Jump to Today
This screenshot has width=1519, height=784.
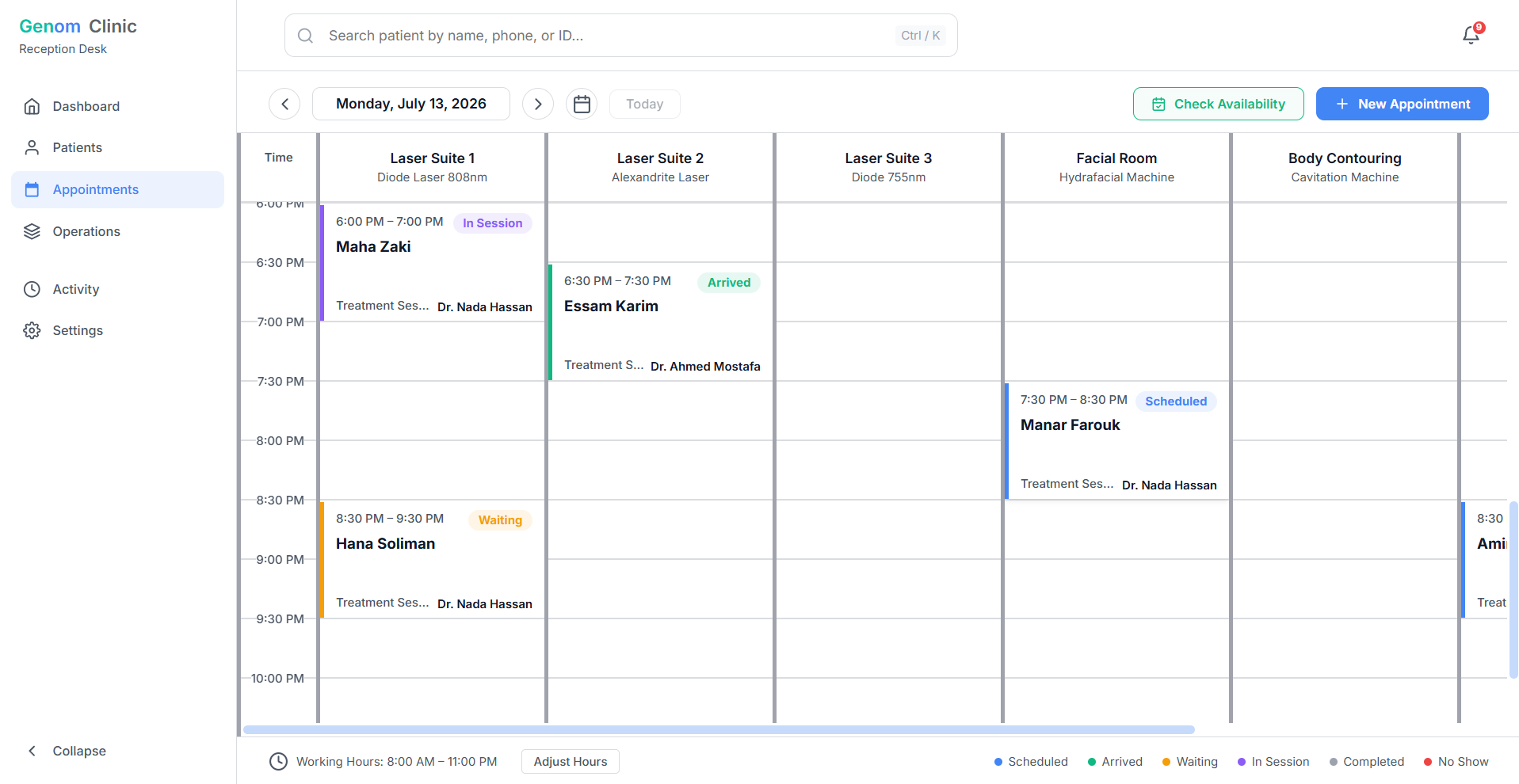click(644, 104)
